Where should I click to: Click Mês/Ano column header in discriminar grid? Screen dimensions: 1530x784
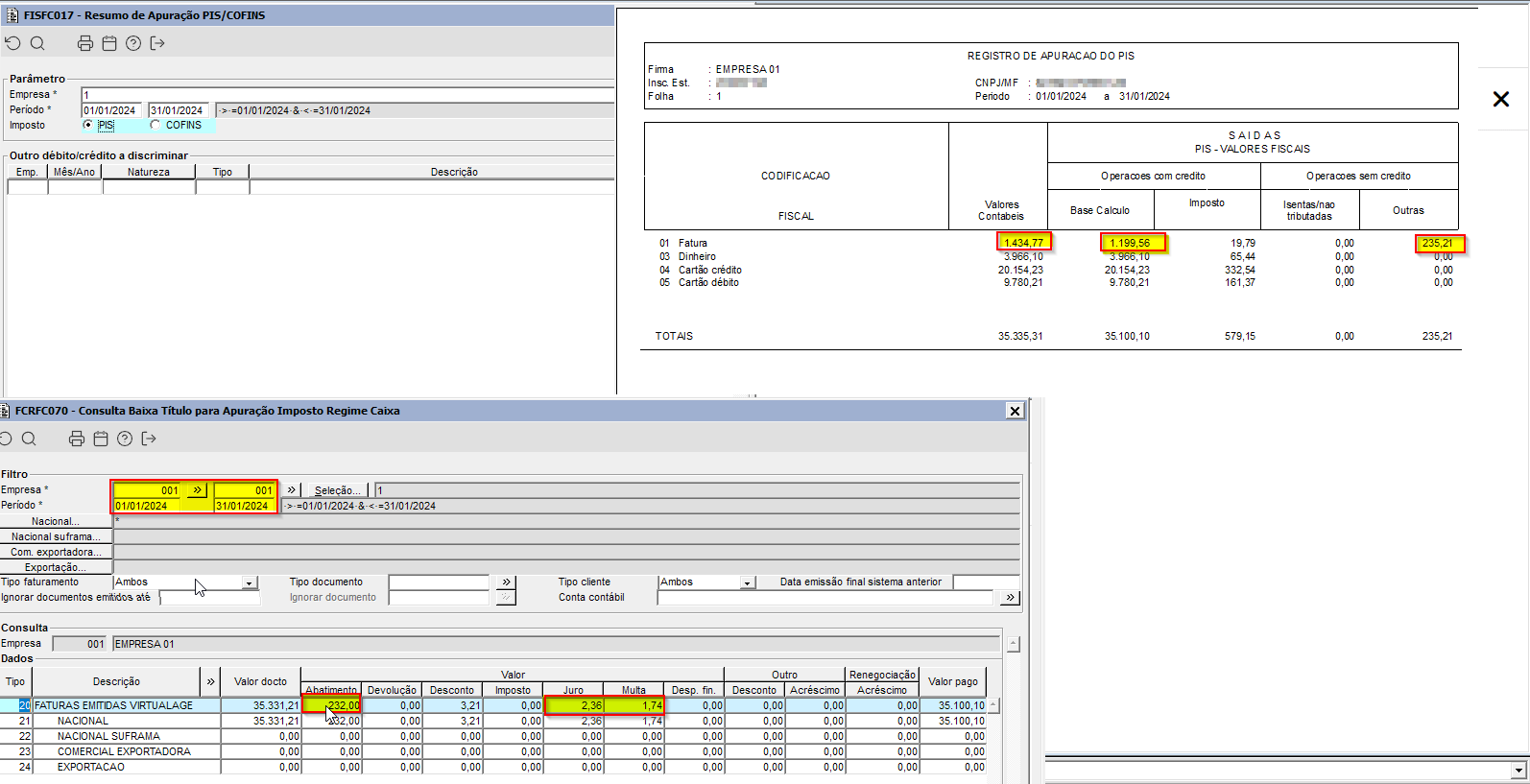pyautogui.click(x=75, y=172)
